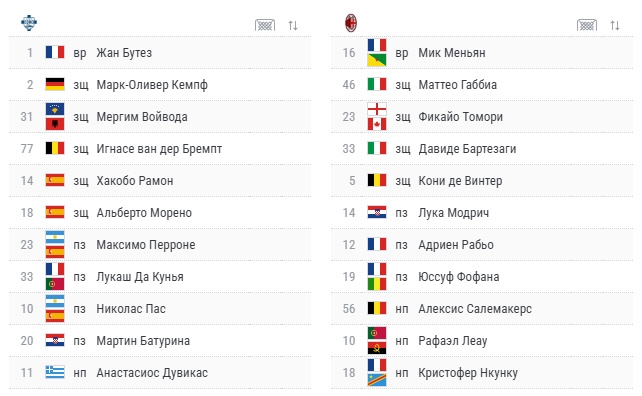Select Хакобо Рамон in Como lineup

pos(135,181)
